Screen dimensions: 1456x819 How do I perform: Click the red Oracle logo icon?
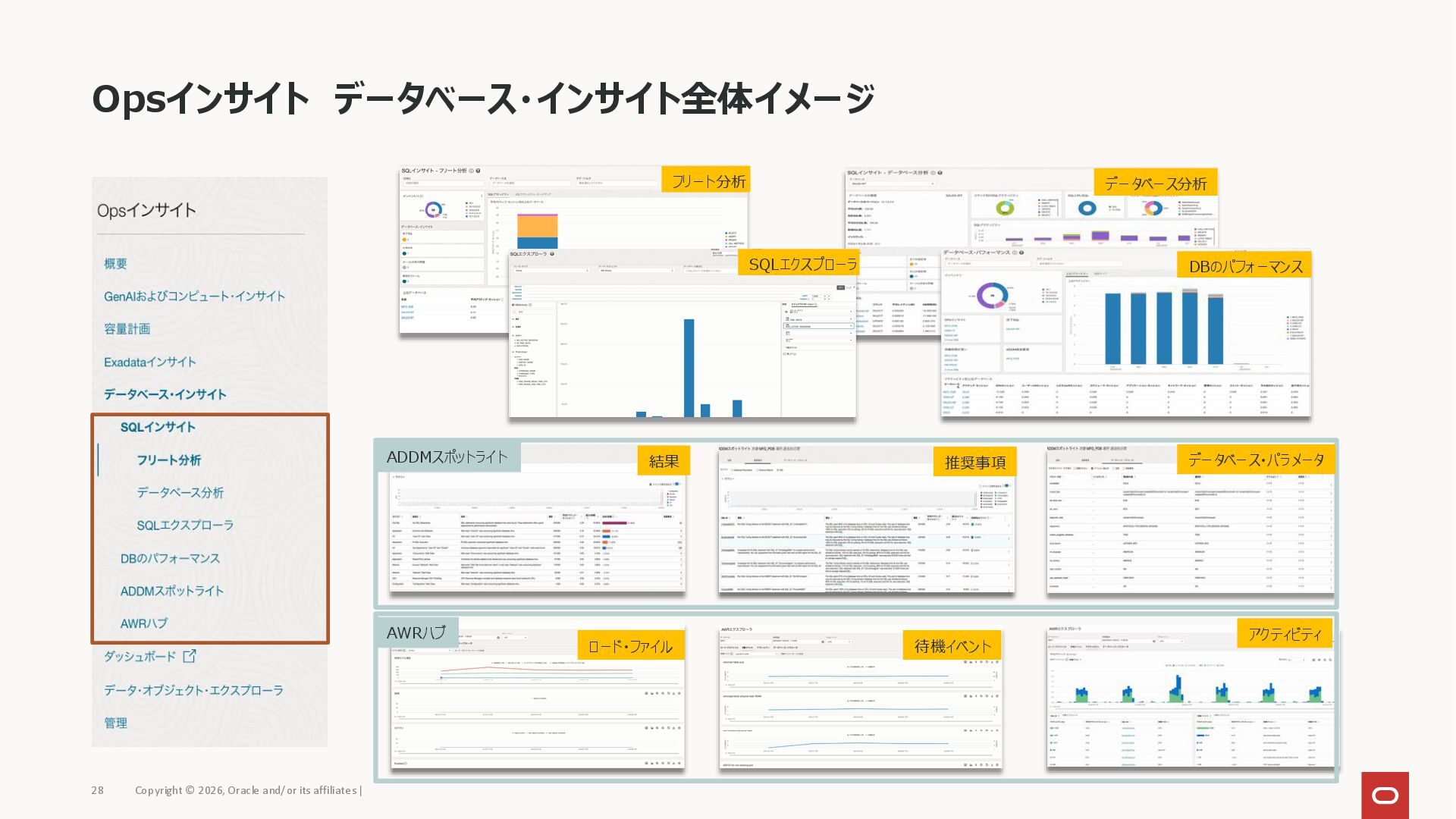[1385, 795]
